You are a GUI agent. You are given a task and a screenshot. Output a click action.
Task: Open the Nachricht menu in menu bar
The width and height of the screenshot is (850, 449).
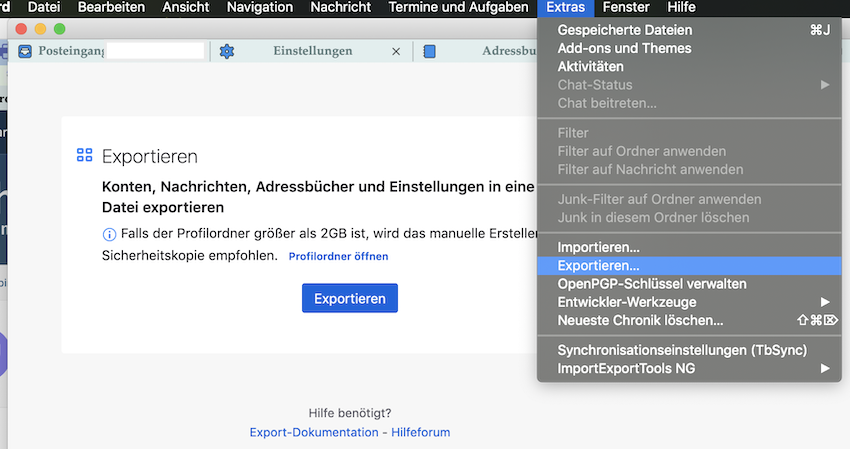pos(341,8)
